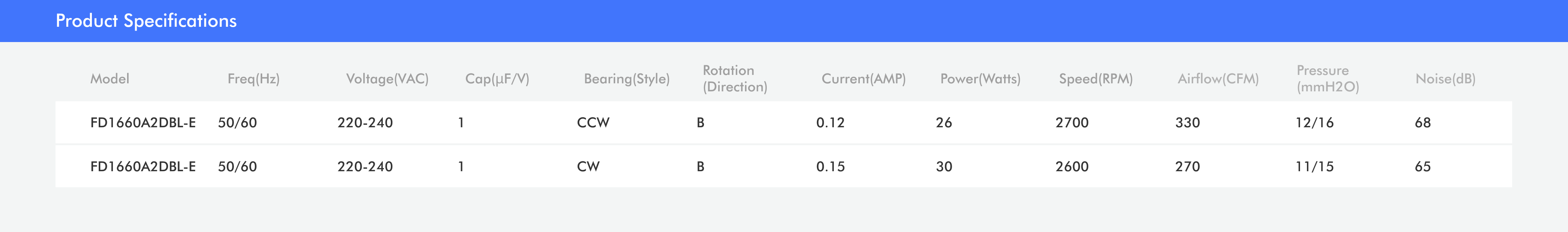This screenshot has width=1568, height=232.
Task: Click the Bearing(Style) column header
Action: coord(626,79)
